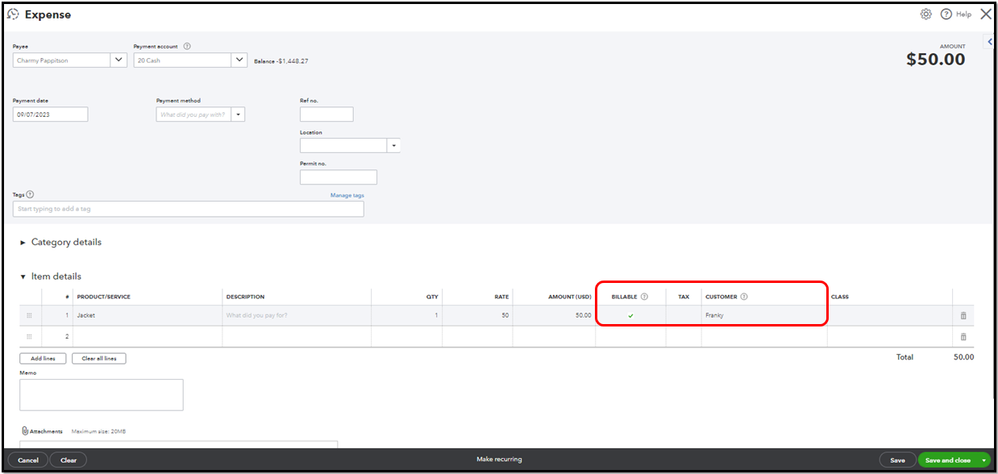Click the Payee field Charmy Pappitson
This screenshot has width=998, height=474.
pos(62,60)
